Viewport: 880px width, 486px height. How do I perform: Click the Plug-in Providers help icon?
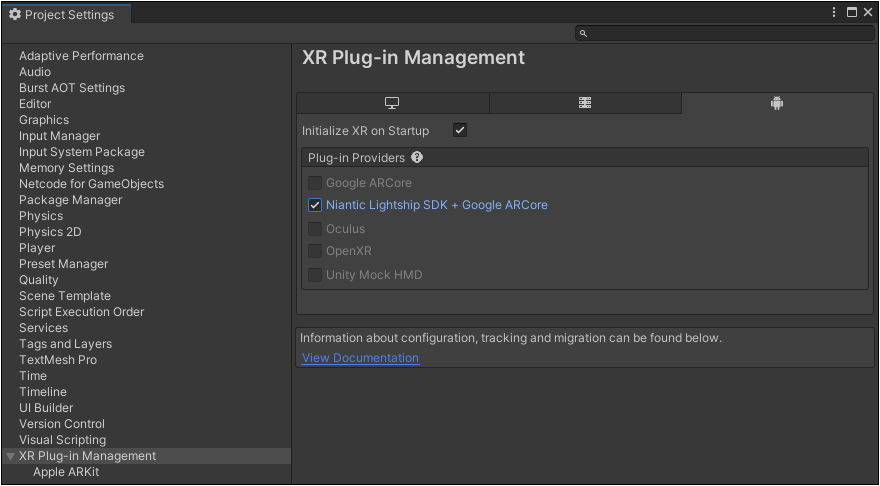point(417,158)
